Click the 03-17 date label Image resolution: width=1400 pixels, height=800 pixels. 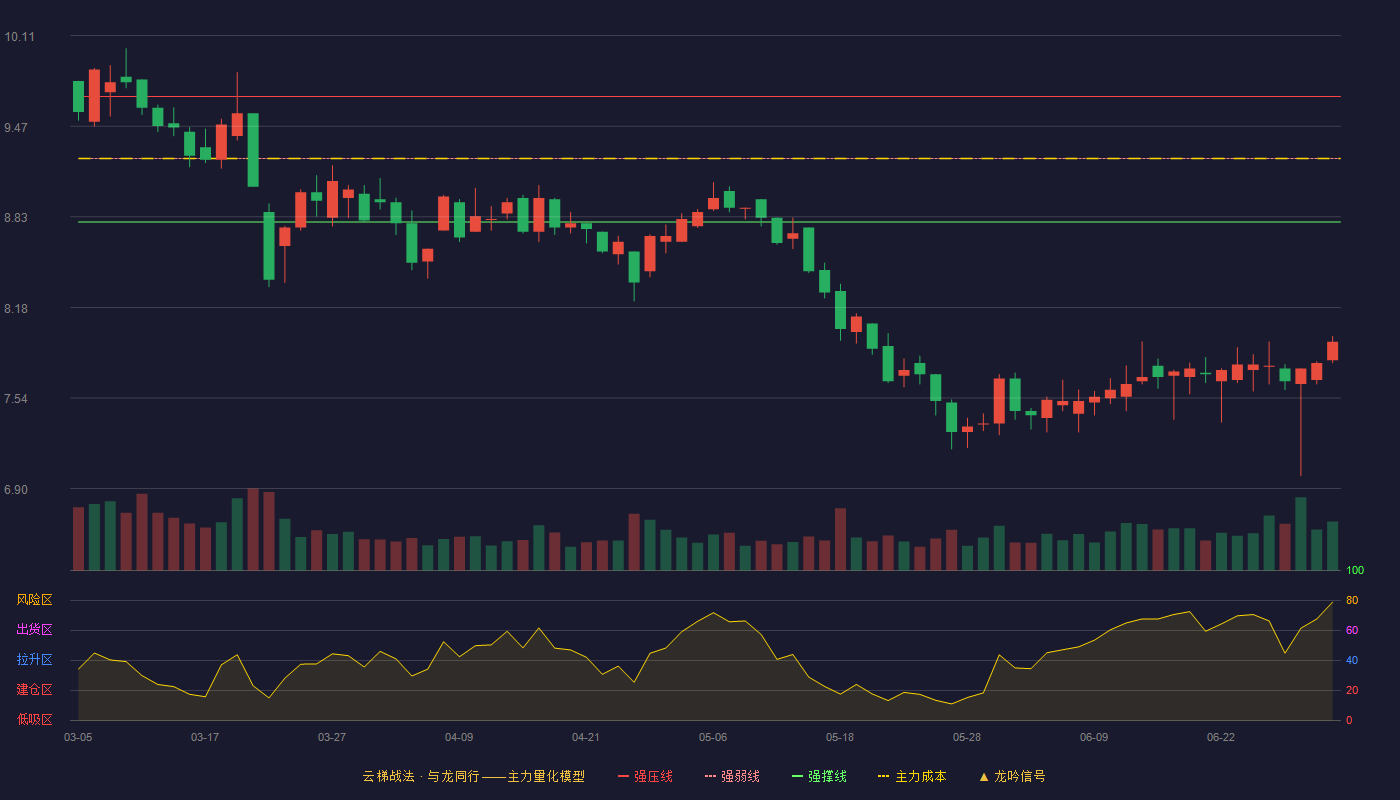(205, 737)
